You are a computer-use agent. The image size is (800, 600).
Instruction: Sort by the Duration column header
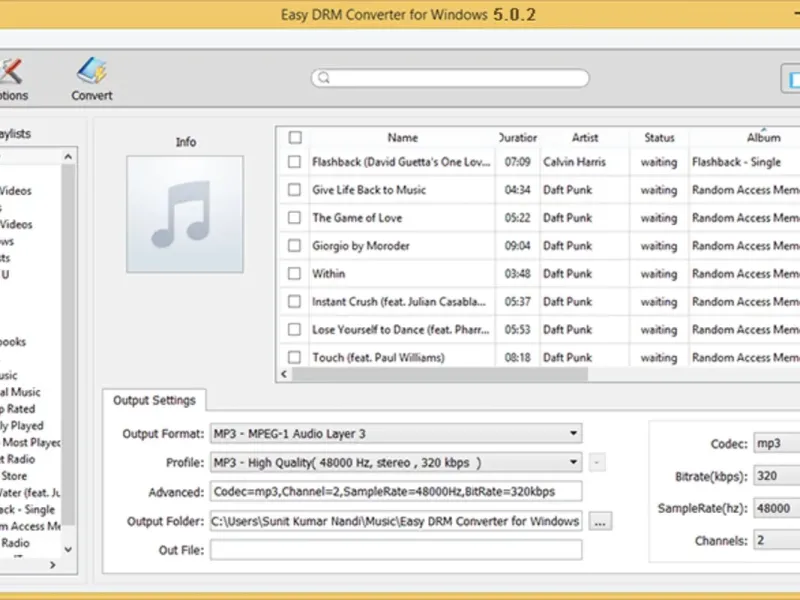tap(517, 138)
